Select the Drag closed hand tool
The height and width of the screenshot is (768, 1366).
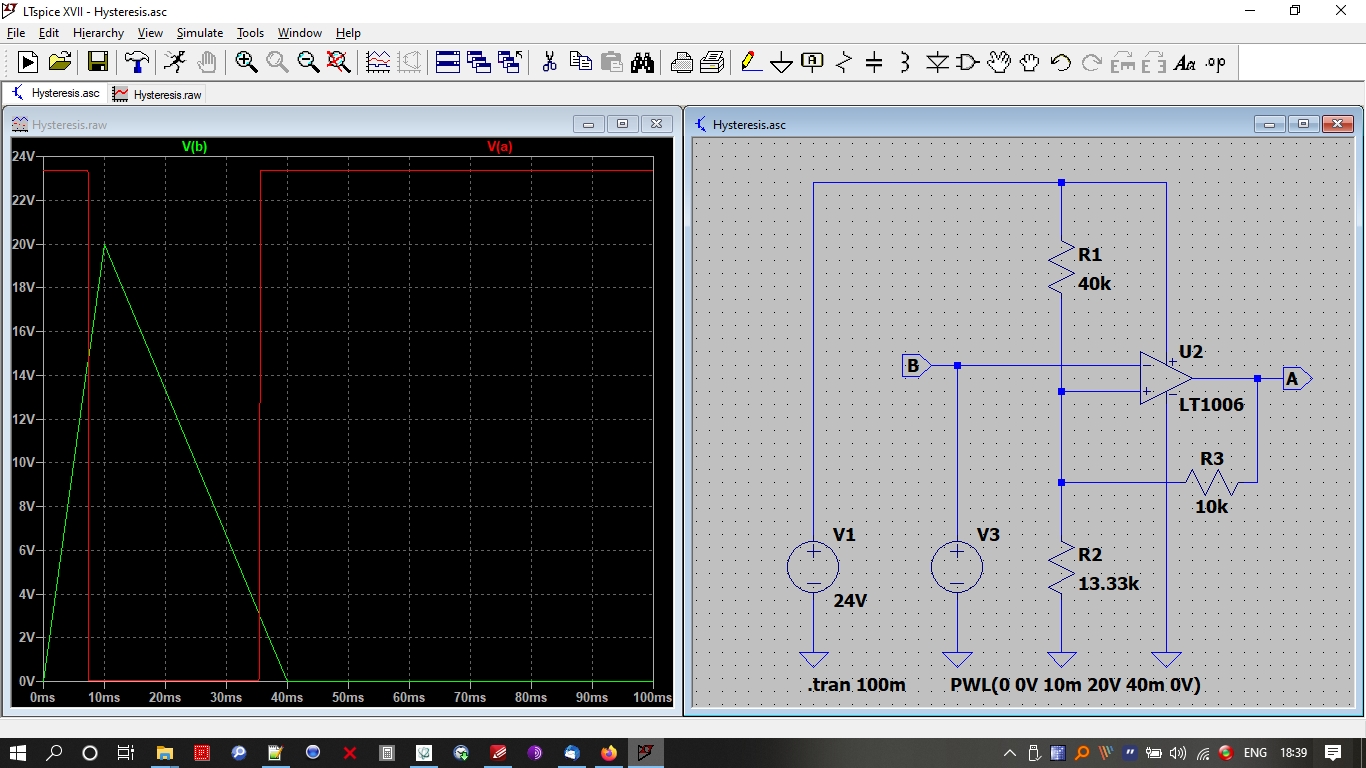[x=1030, y=62]
